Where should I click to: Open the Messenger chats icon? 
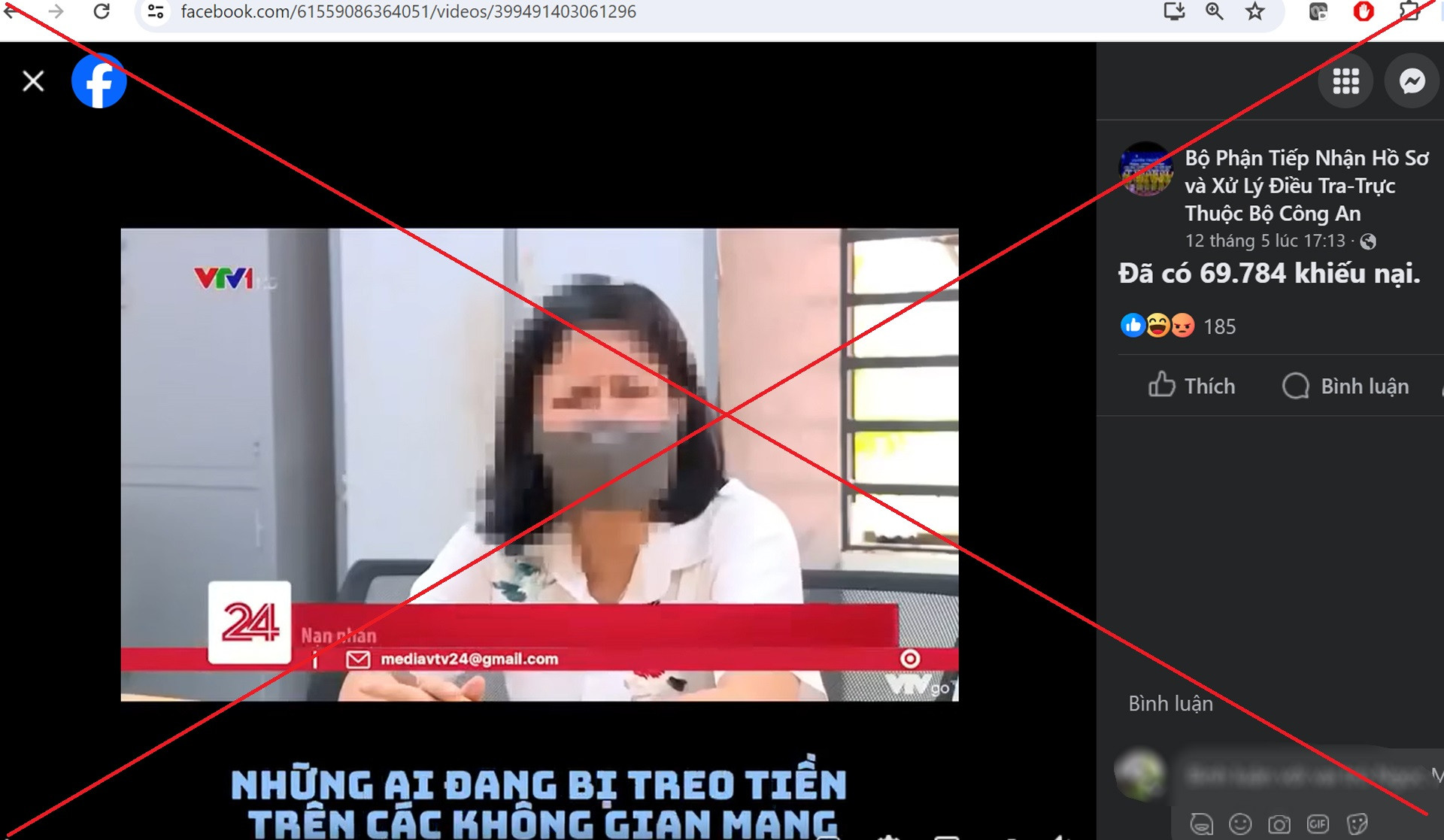1412,81
